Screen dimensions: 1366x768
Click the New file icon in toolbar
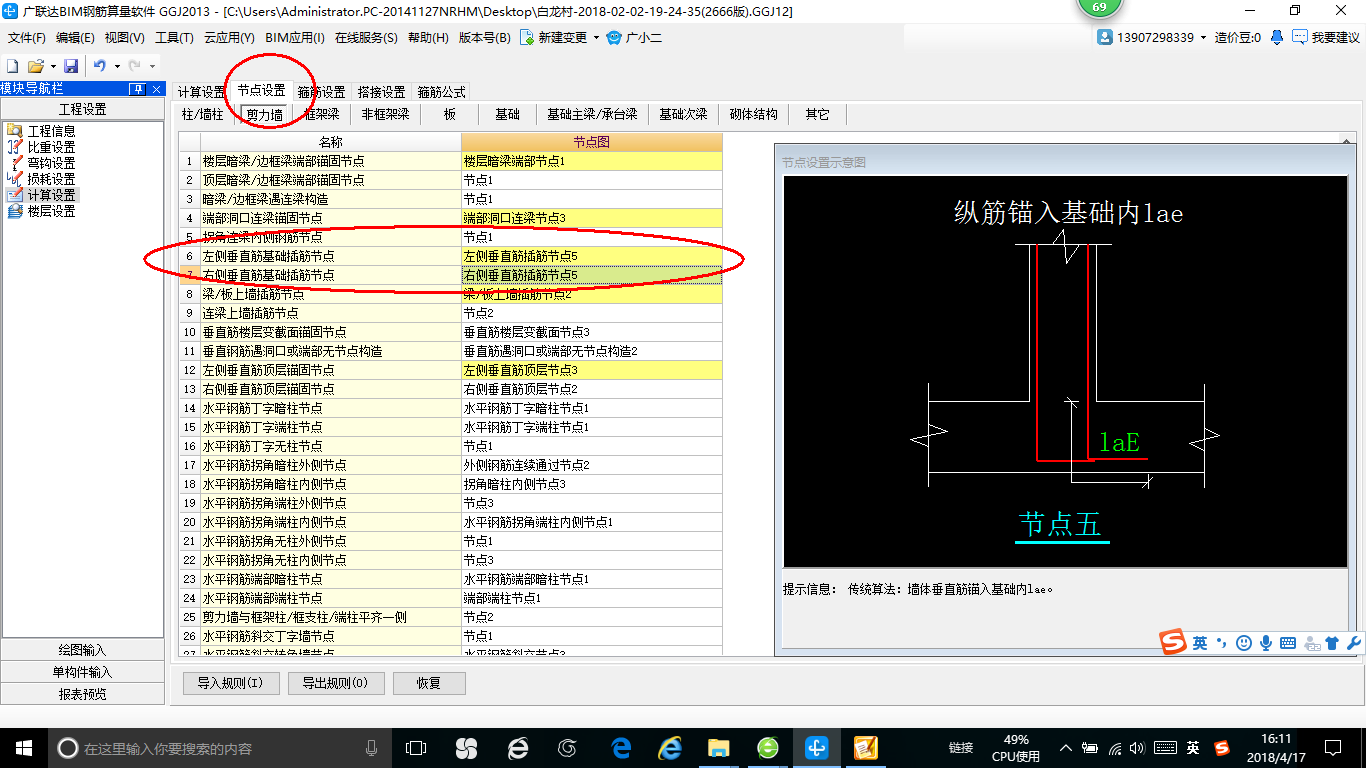[x=12, y=65]
